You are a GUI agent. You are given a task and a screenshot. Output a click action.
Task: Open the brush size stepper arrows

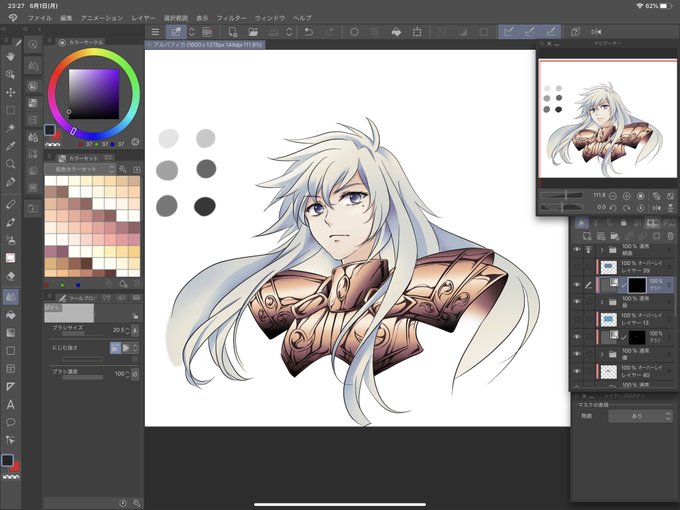click(127, 331)
